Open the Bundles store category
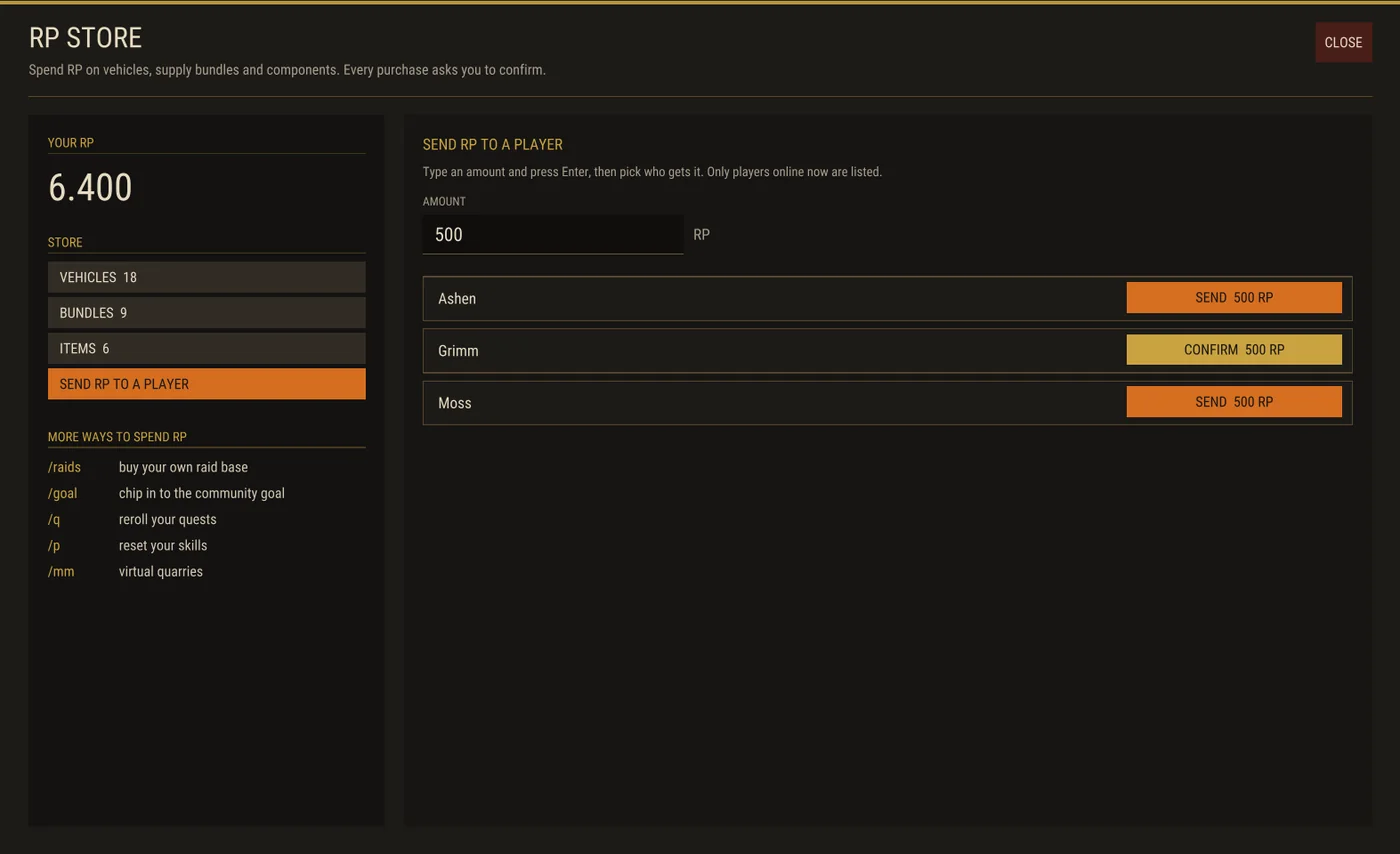Screen dimensions: 1400x854 (206, 313)
